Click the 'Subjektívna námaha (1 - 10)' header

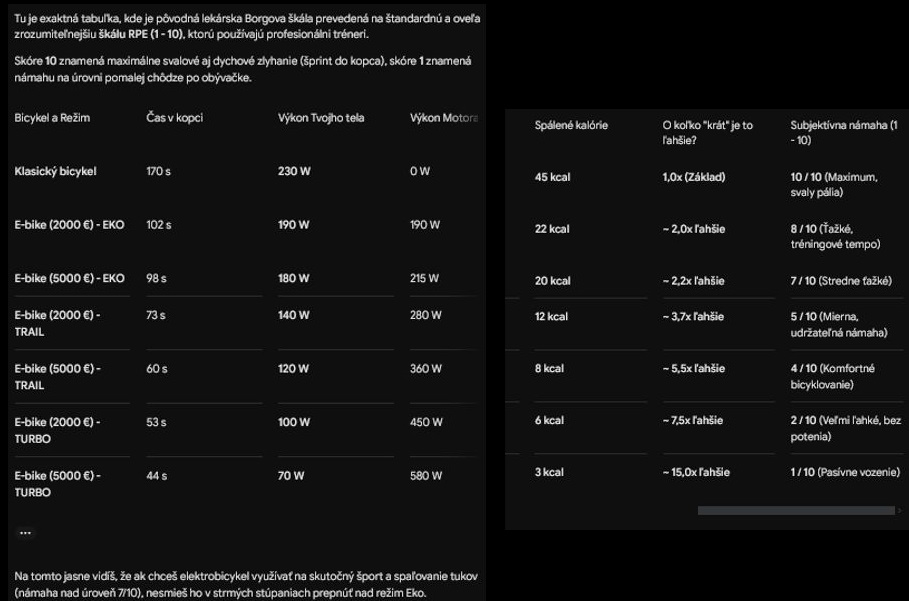[x=844, y=133]
